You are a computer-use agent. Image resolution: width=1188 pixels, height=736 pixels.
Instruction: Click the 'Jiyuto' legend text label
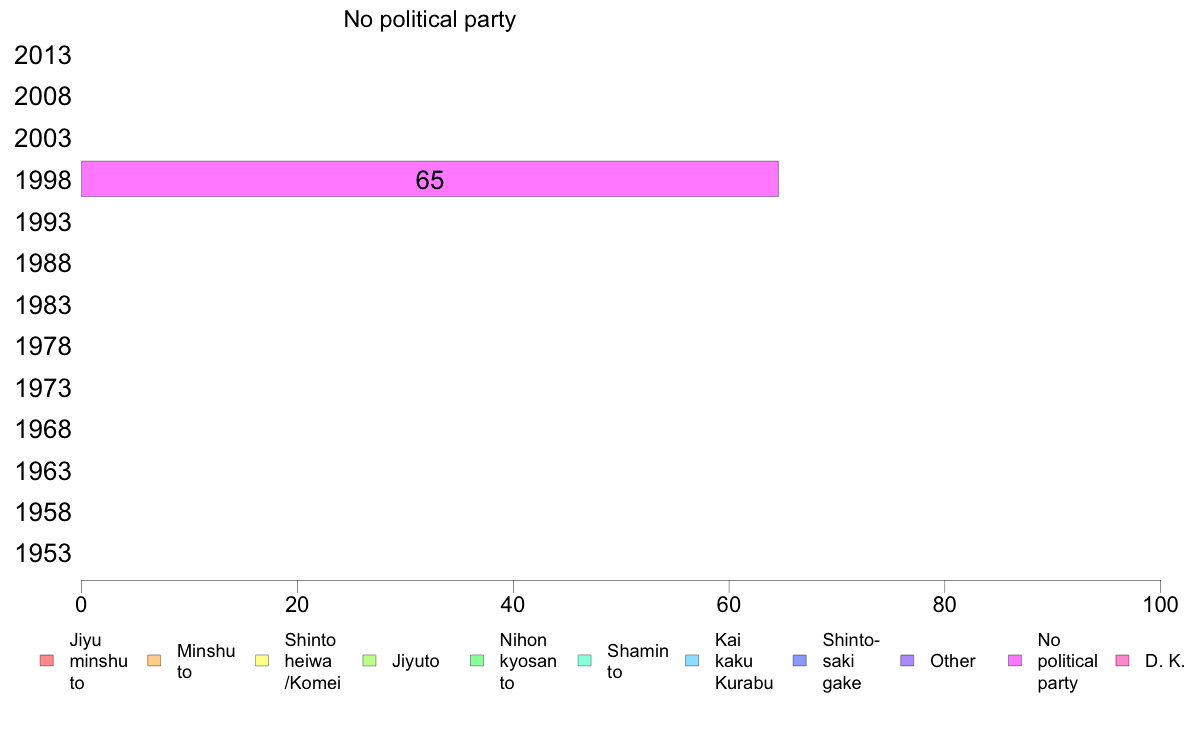tap(415, 661)
